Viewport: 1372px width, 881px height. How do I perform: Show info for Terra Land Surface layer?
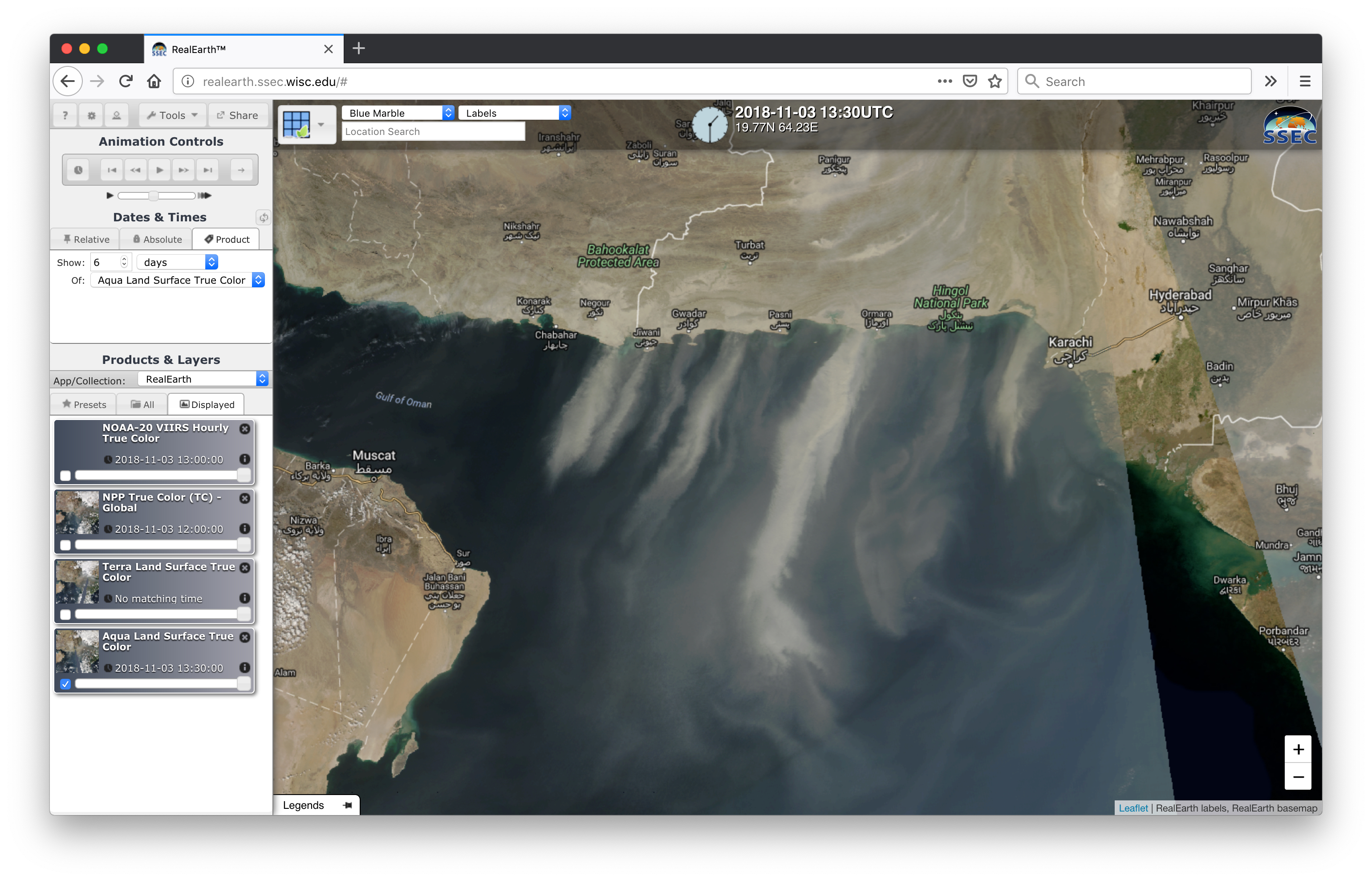245,598
